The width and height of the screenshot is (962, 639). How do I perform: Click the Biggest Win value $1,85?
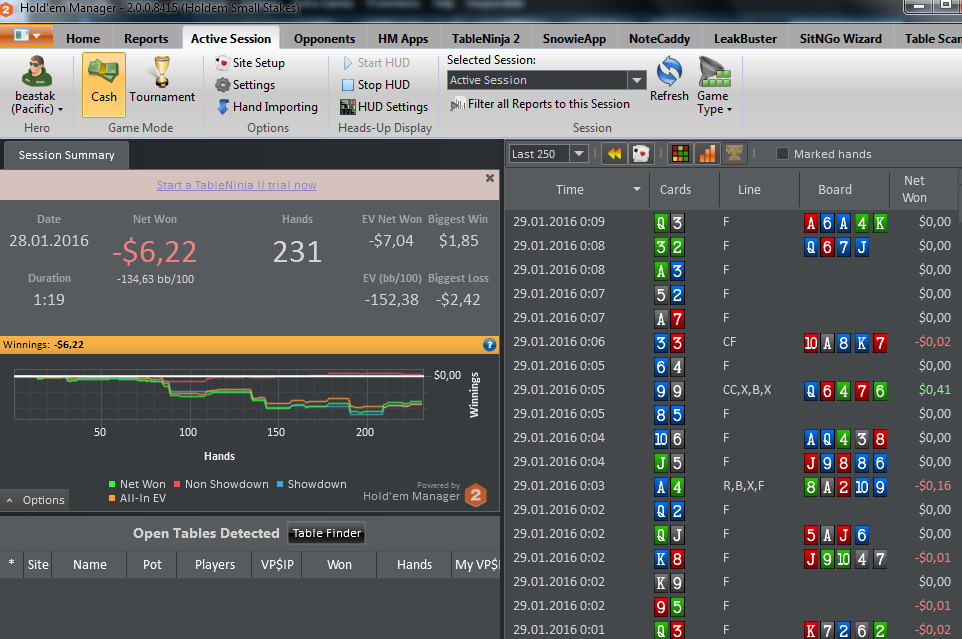(458, 241)
